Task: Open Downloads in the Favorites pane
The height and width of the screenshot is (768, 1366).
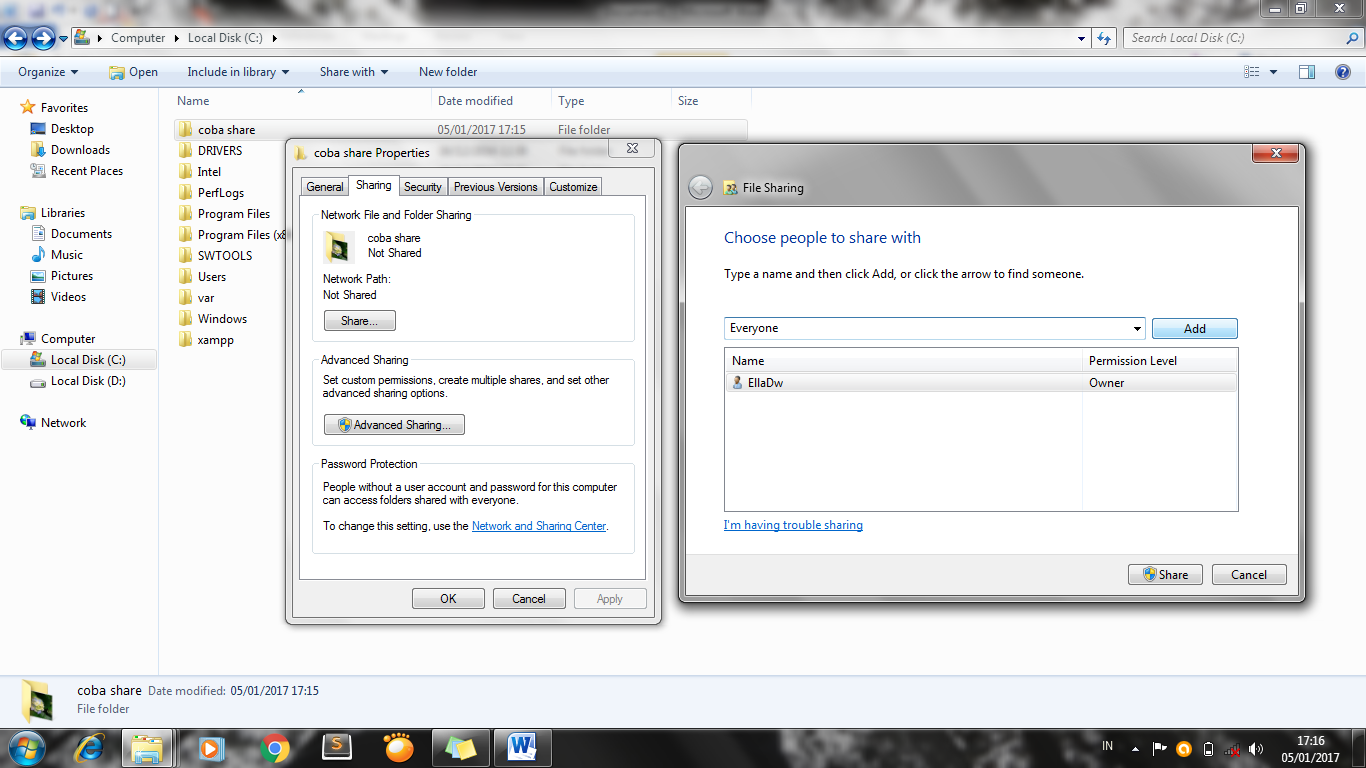Action: coord(80,150)
